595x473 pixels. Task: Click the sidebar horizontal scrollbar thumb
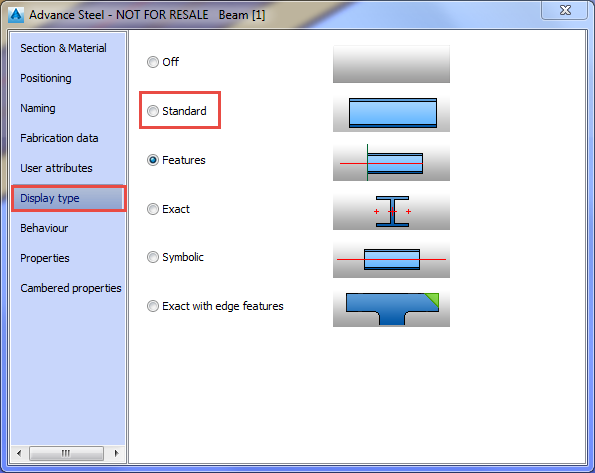click(66, 453)
